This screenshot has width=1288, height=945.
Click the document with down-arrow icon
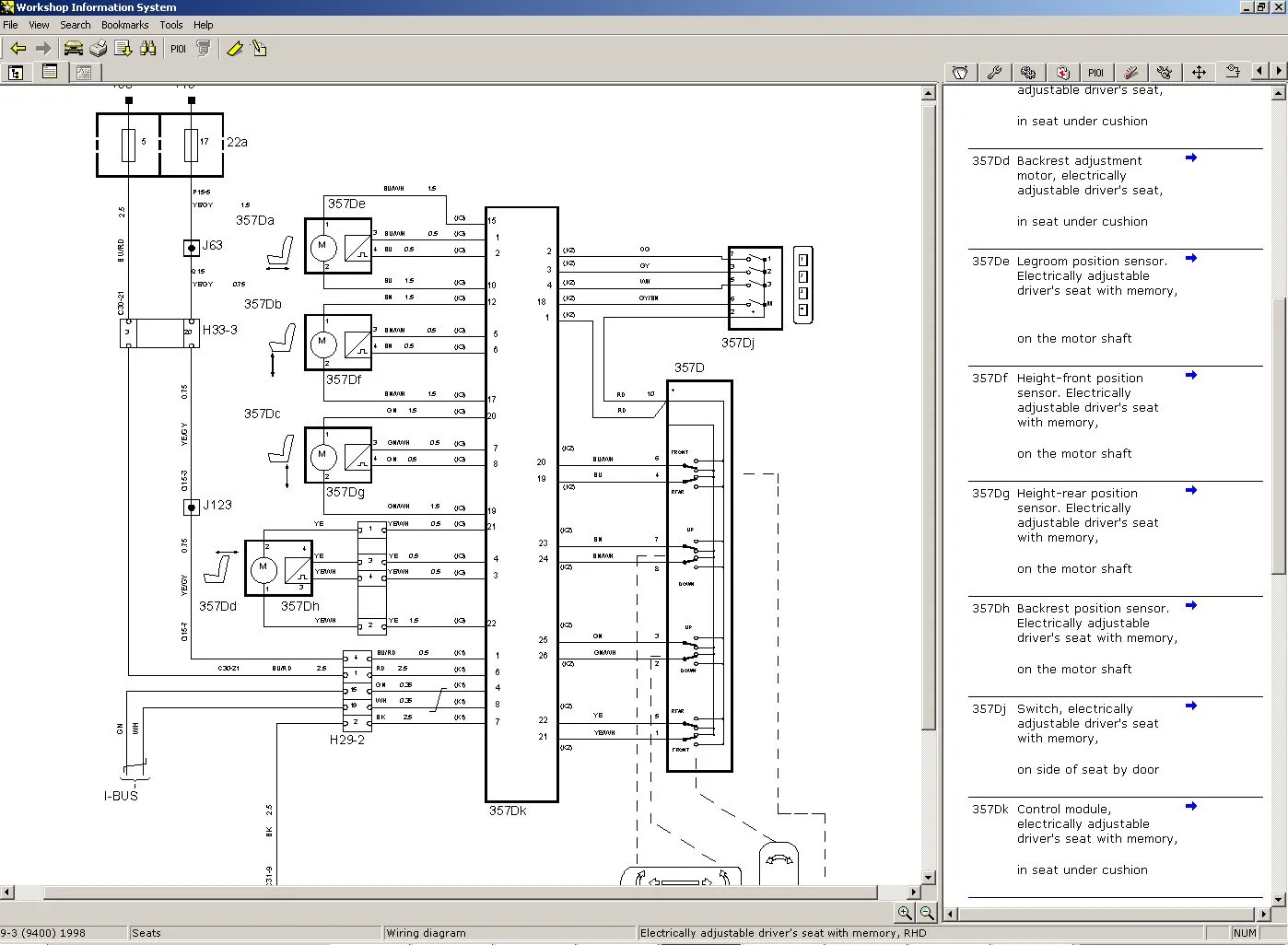tap(123, 49)
